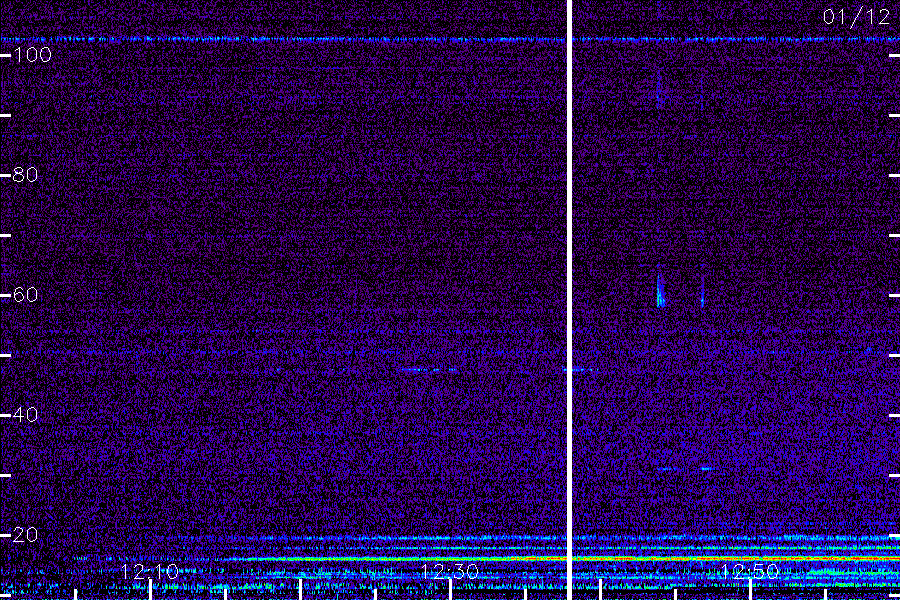Click the white vertical time marker line
Viewport: 900px width, 600px height.
569,300
